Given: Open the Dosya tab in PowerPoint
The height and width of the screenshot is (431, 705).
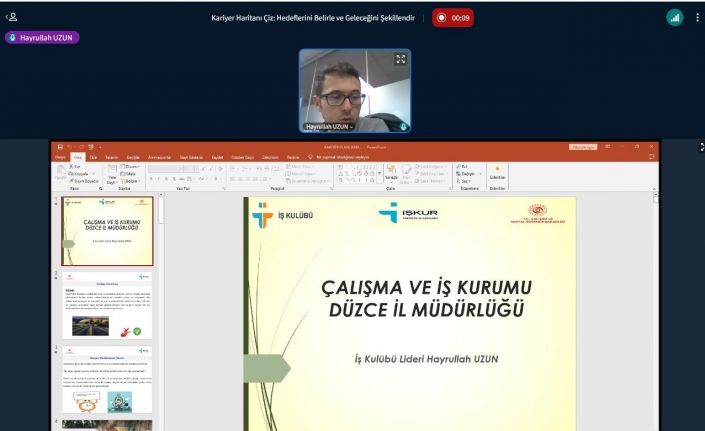Looking at the screenshot, I should 60,157.
